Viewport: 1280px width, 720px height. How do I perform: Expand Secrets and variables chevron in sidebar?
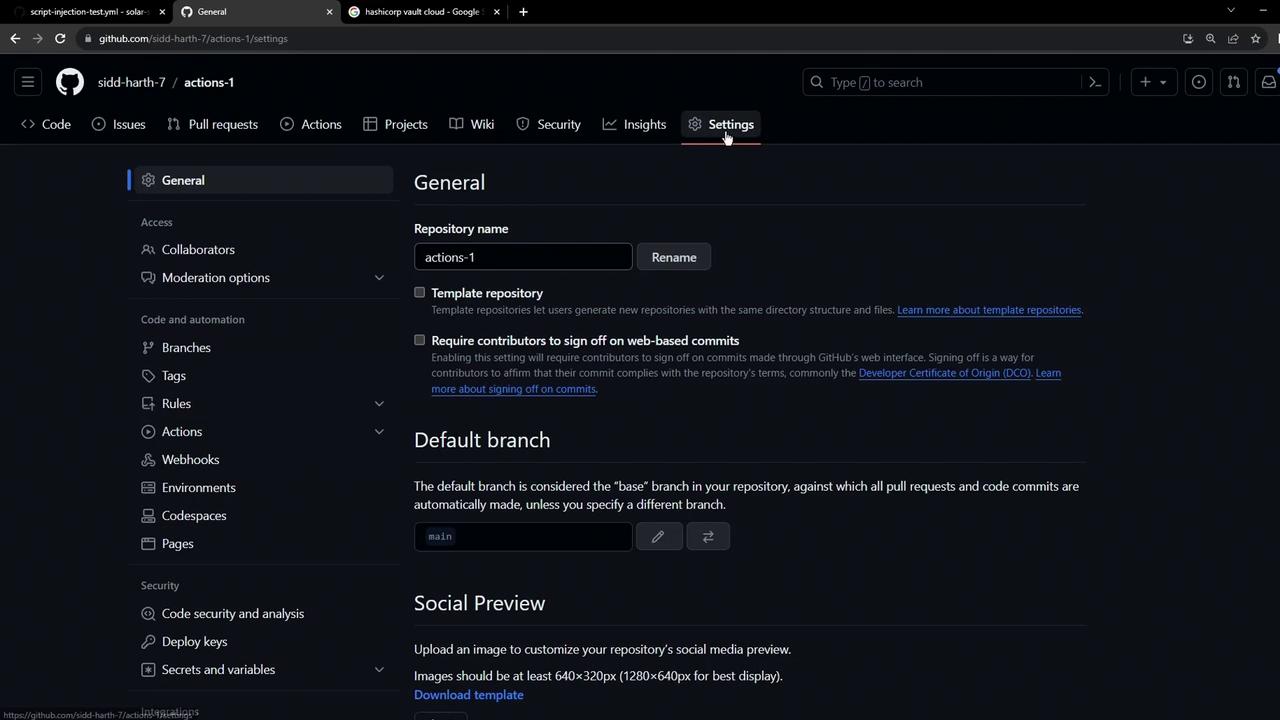[x=379, y=669]
